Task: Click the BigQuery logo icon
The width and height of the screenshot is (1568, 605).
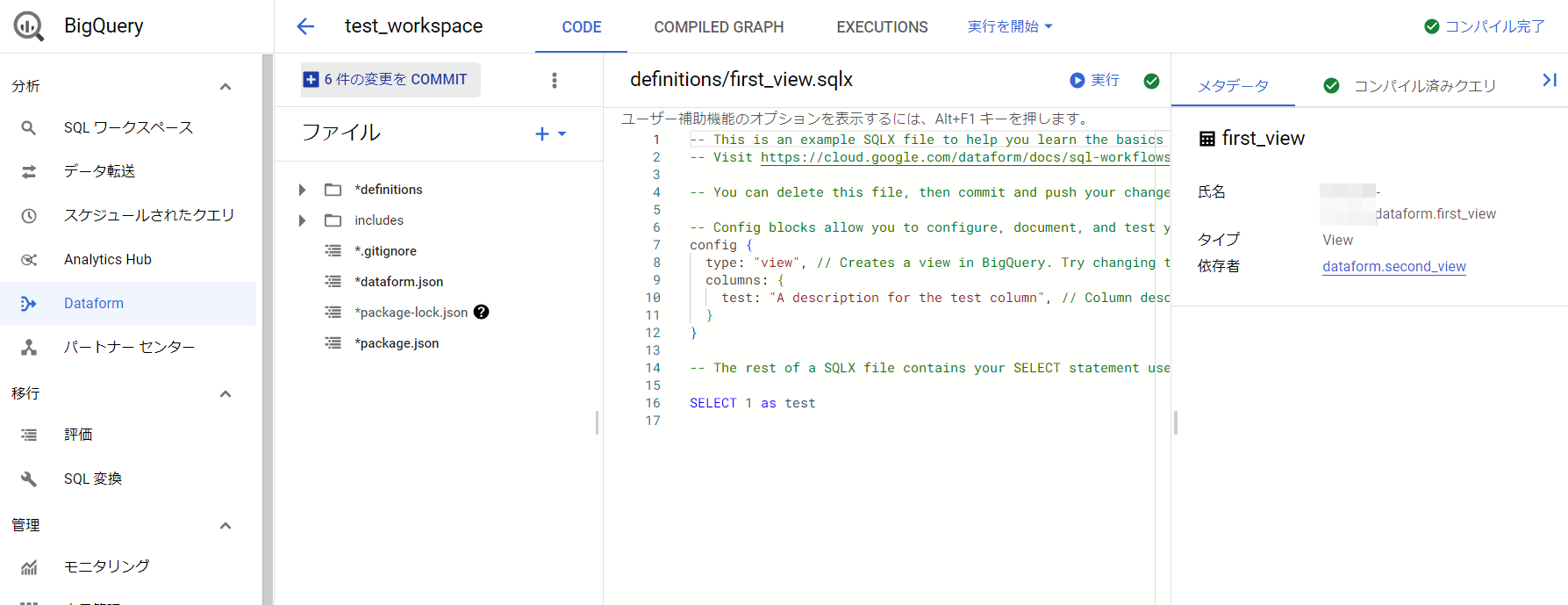Action: point(28,26)
